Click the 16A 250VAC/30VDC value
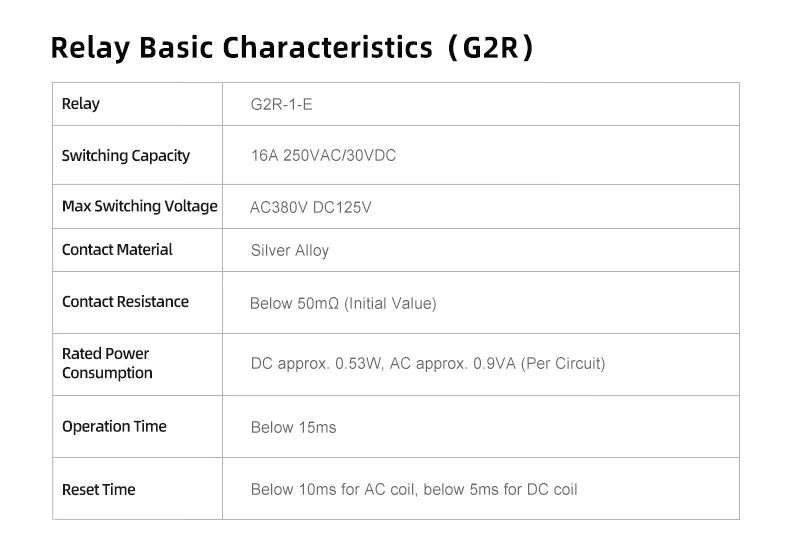 point(323,155)
